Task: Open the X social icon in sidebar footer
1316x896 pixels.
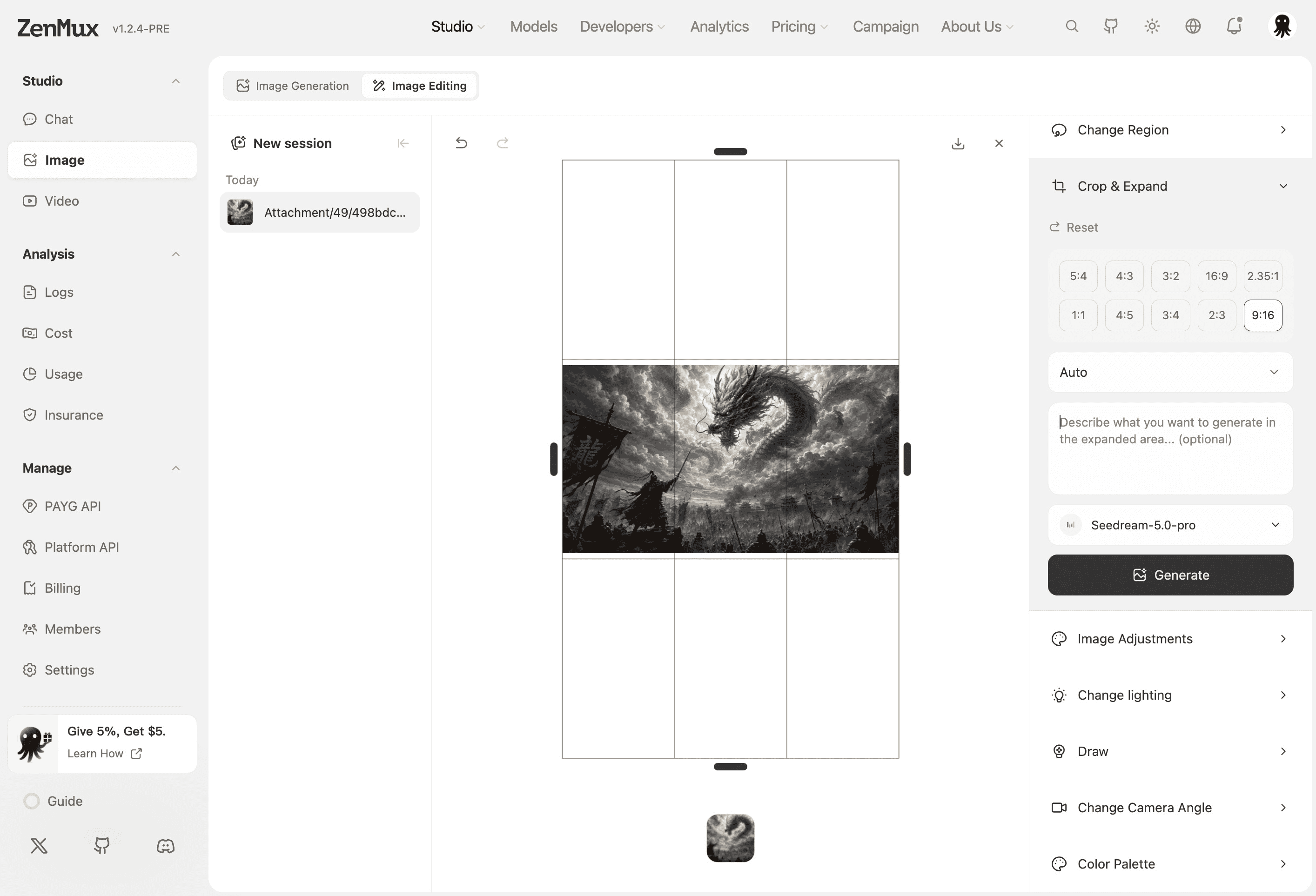Action: (39, 846)
